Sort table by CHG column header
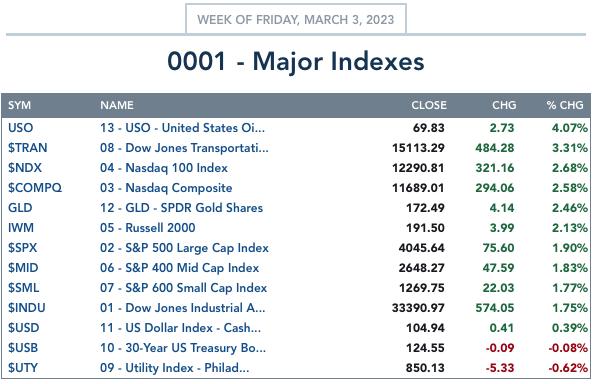The height and width of the screenshot is (384, 595). point(504,105)
